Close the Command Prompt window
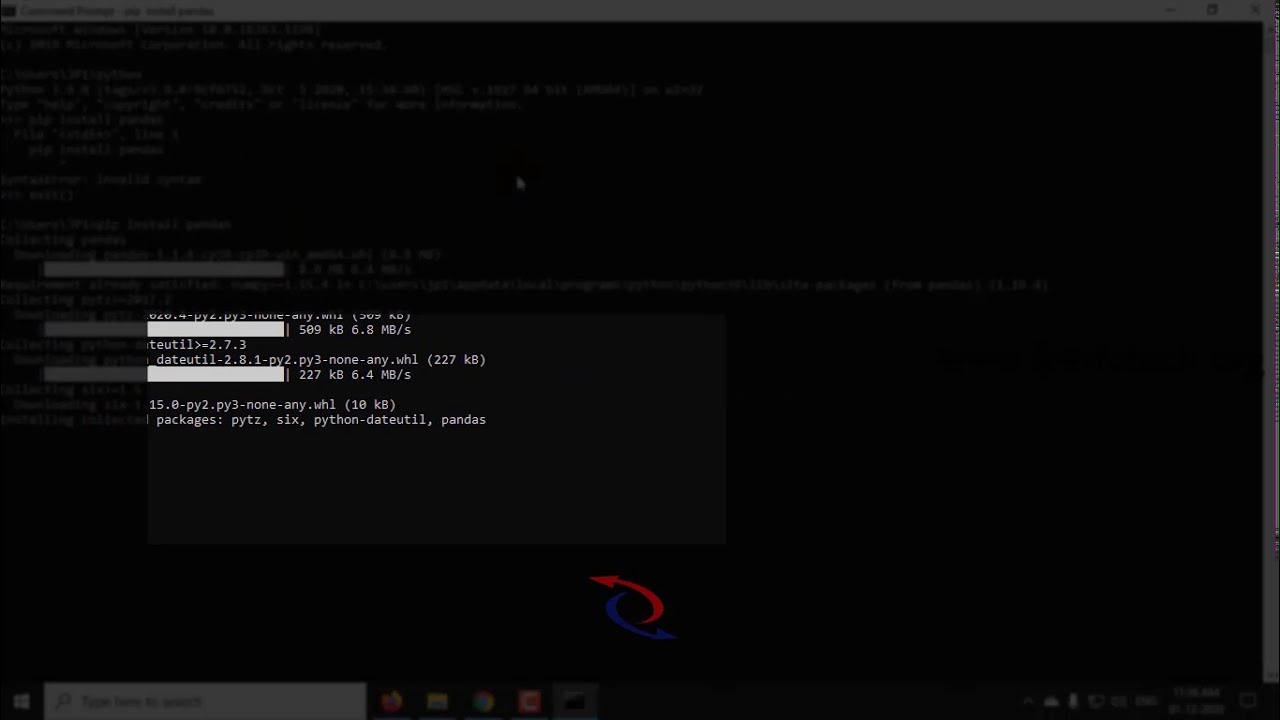 1256,10
